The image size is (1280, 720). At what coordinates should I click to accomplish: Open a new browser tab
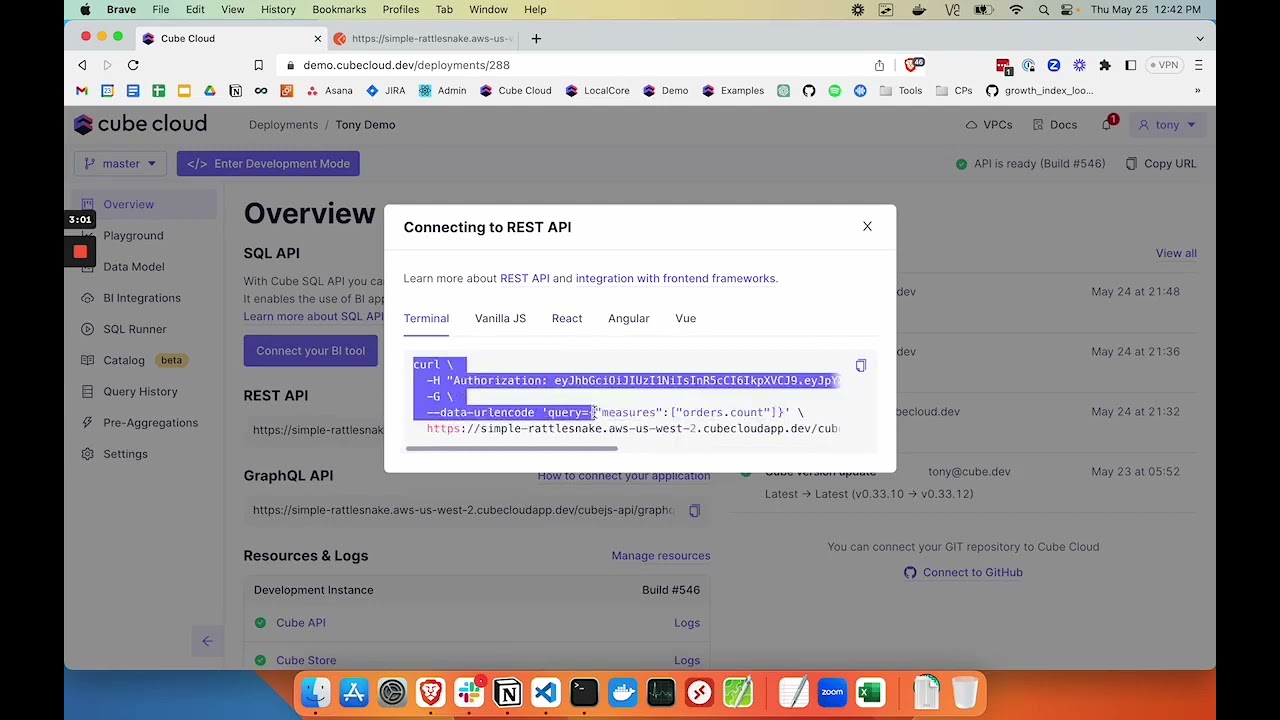click(536, 39)
